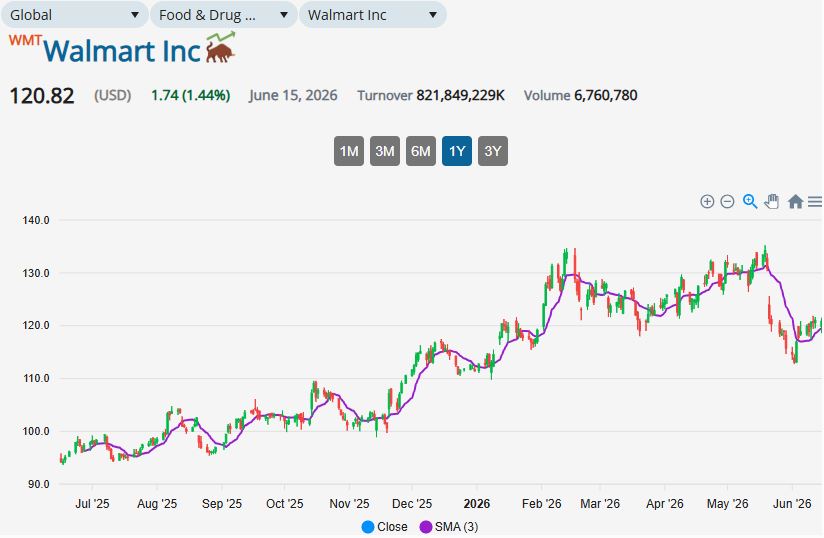Screen dimensions: 824x538
Task: Click the Volume 6,760,780 value
Action: coord(581,96)
